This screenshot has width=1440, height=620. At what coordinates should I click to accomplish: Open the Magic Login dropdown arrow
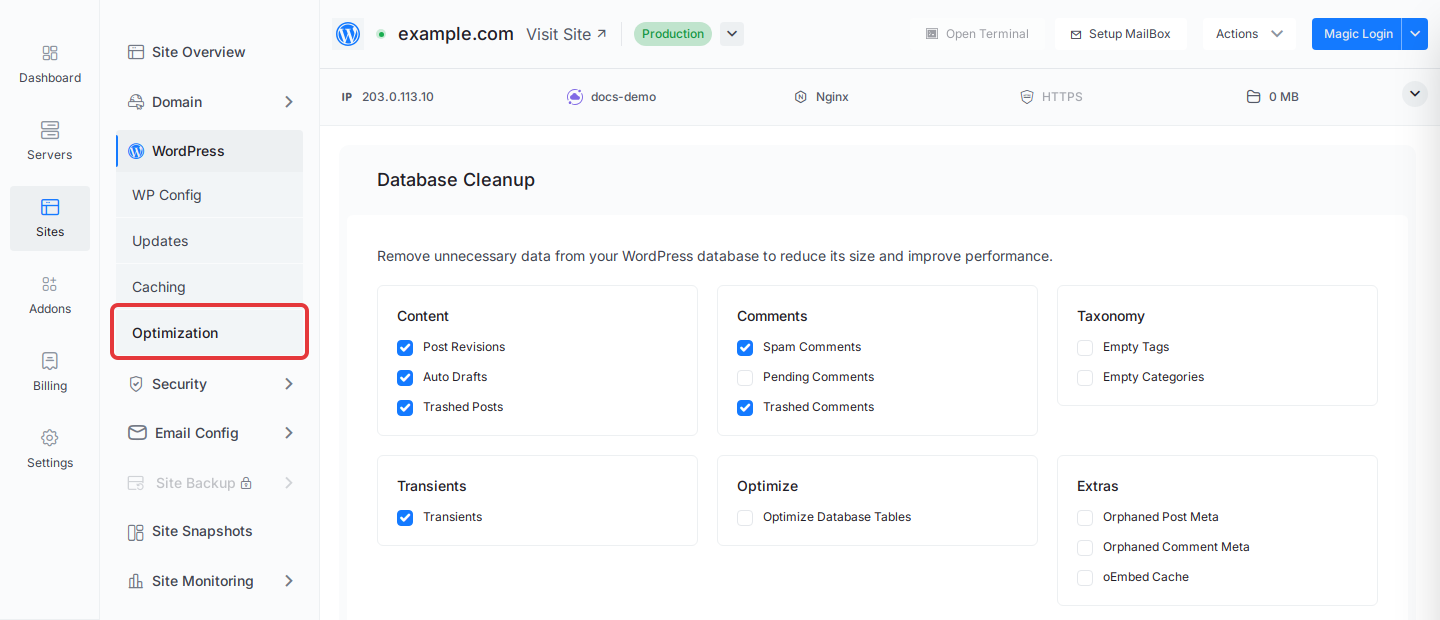1414,34
